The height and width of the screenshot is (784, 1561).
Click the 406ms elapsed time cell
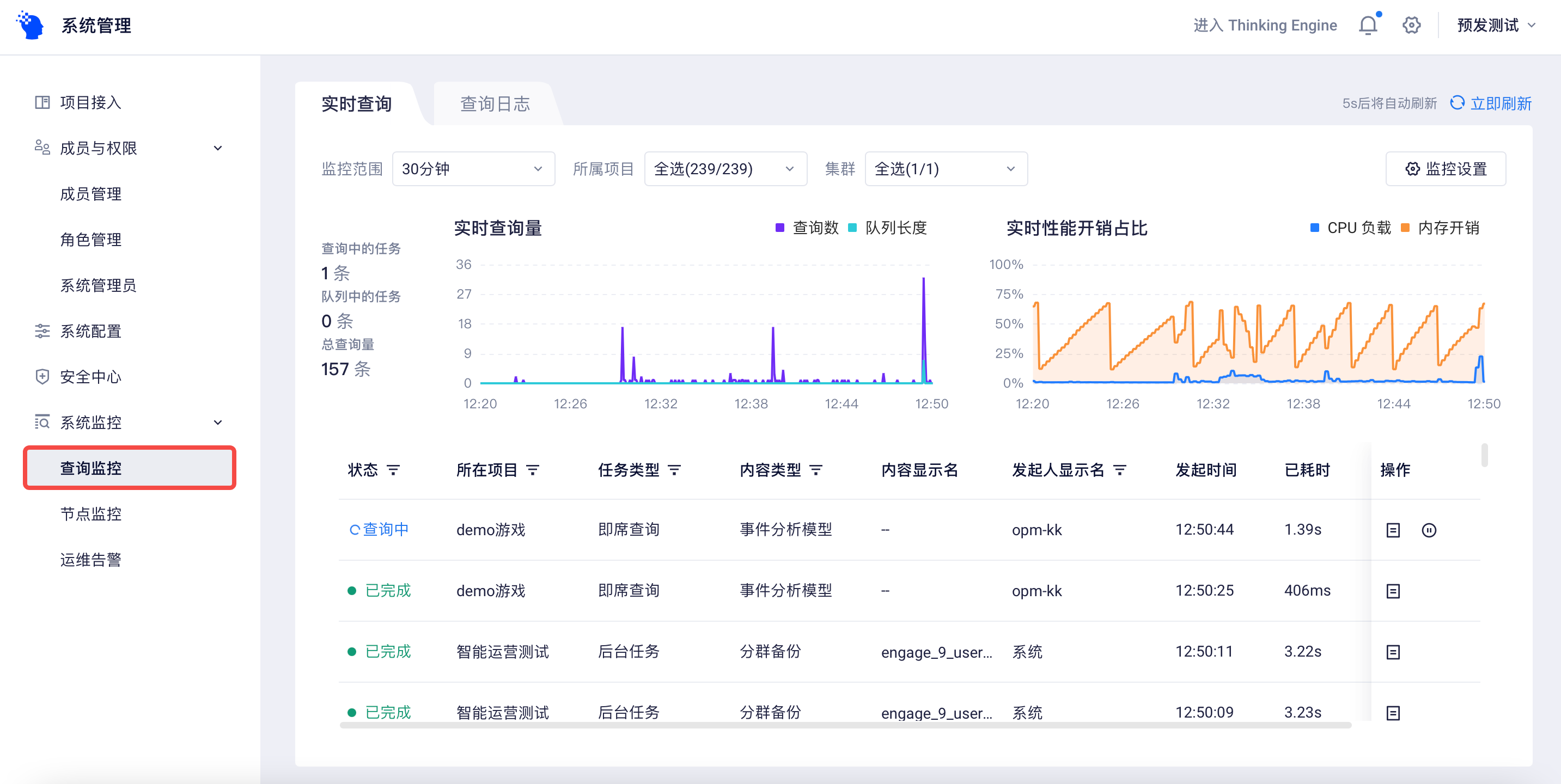(1307, 591)
